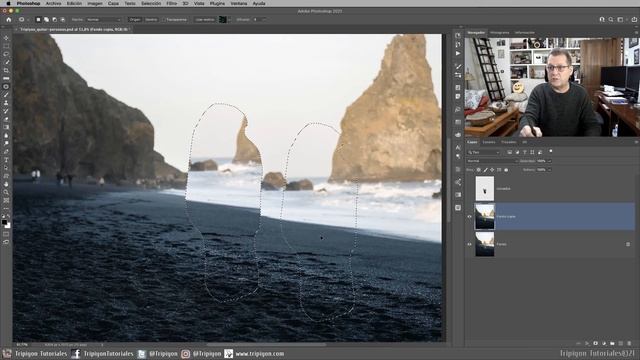Image resolution: width=640 pixels, height=360 pixels.
Task: Open the tool preset picker
Action: click(x=23, y=19)
